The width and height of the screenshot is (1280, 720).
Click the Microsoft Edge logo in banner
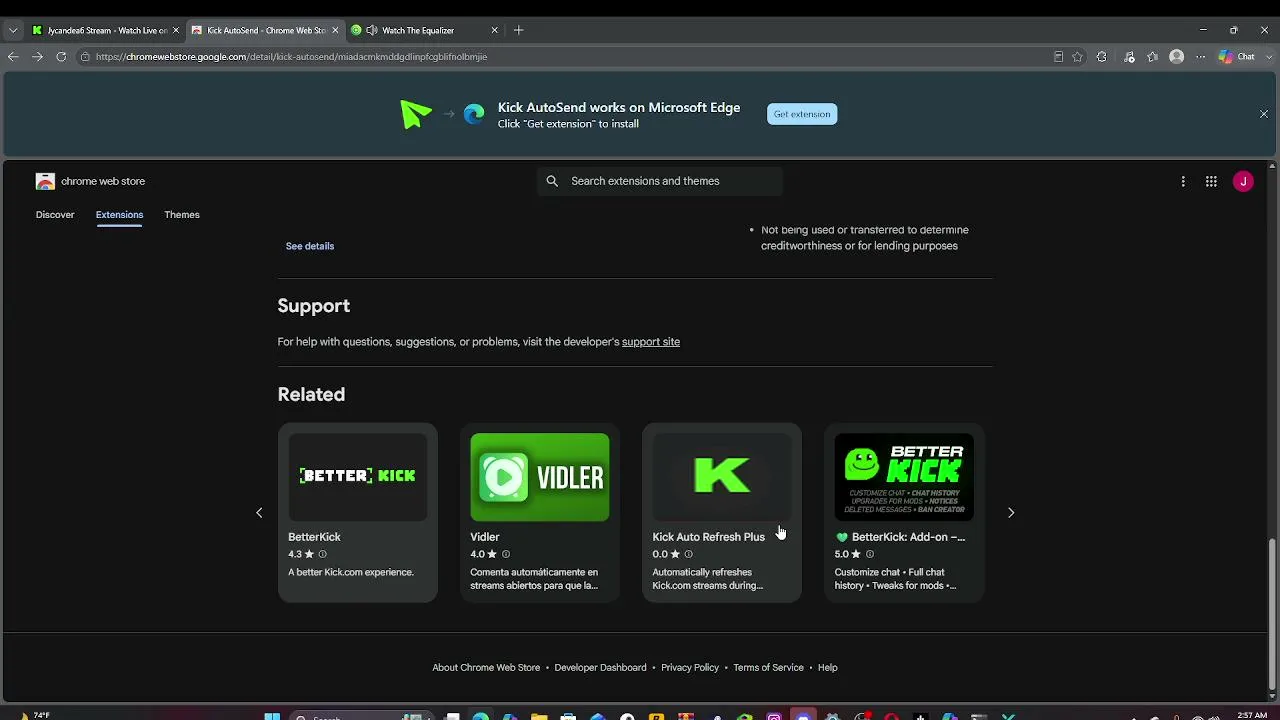[x=474, y=114]
